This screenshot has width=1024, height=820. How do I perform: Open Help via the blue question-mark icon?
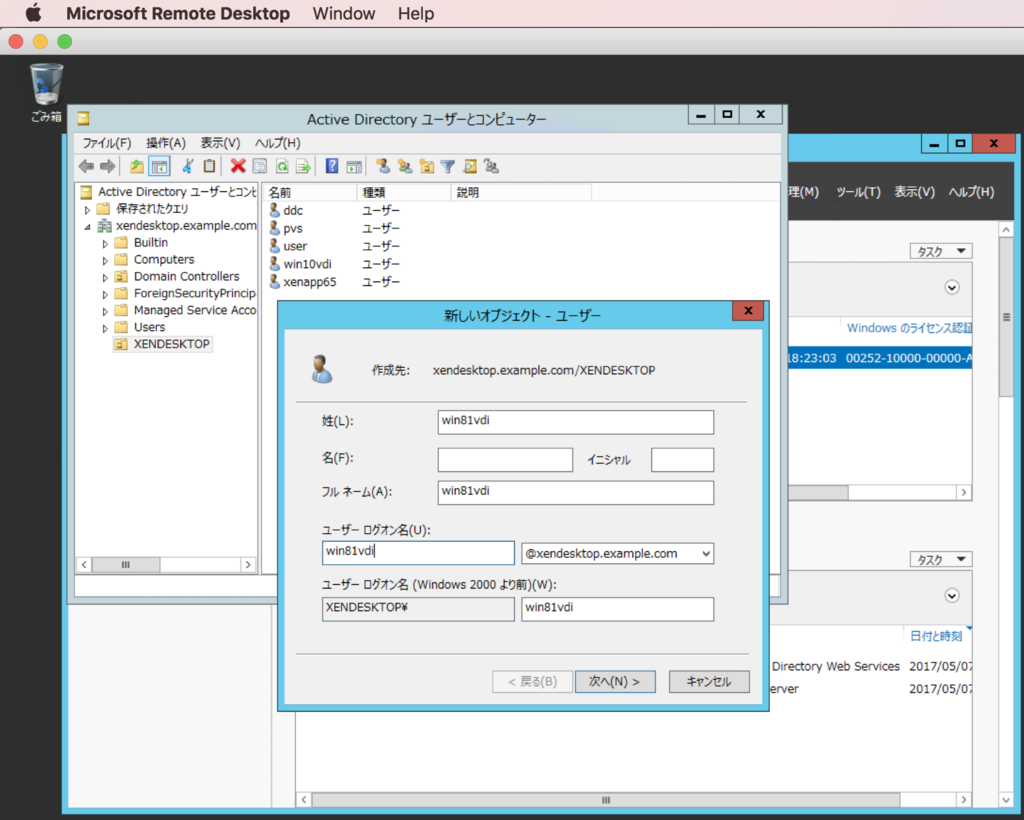click(332, 166)
